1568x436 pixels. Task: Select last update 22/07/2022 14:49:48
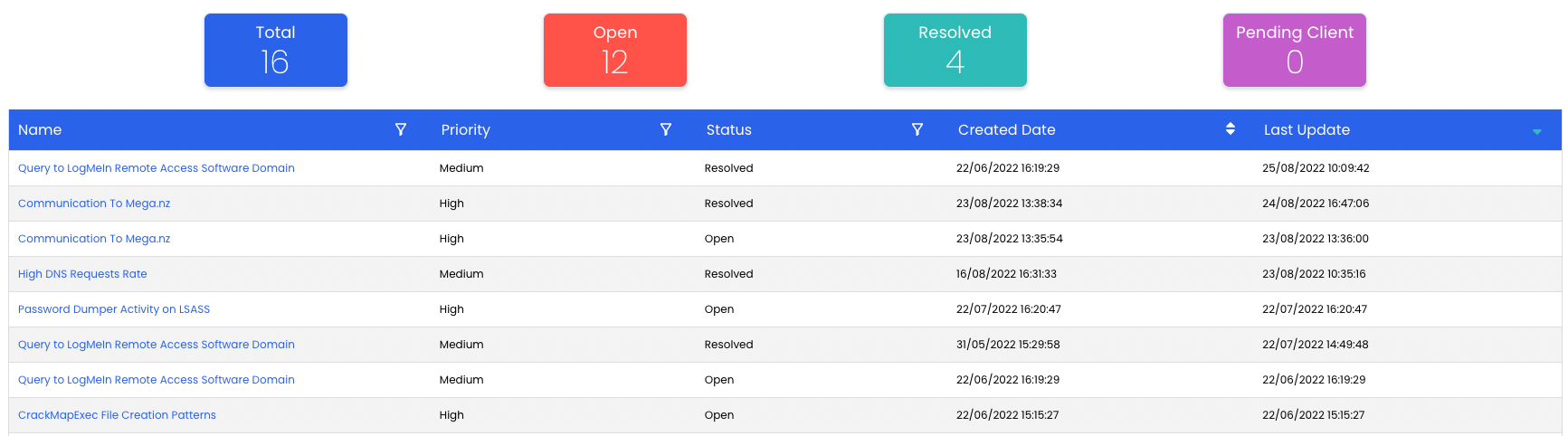click(x=1316, y=345)
